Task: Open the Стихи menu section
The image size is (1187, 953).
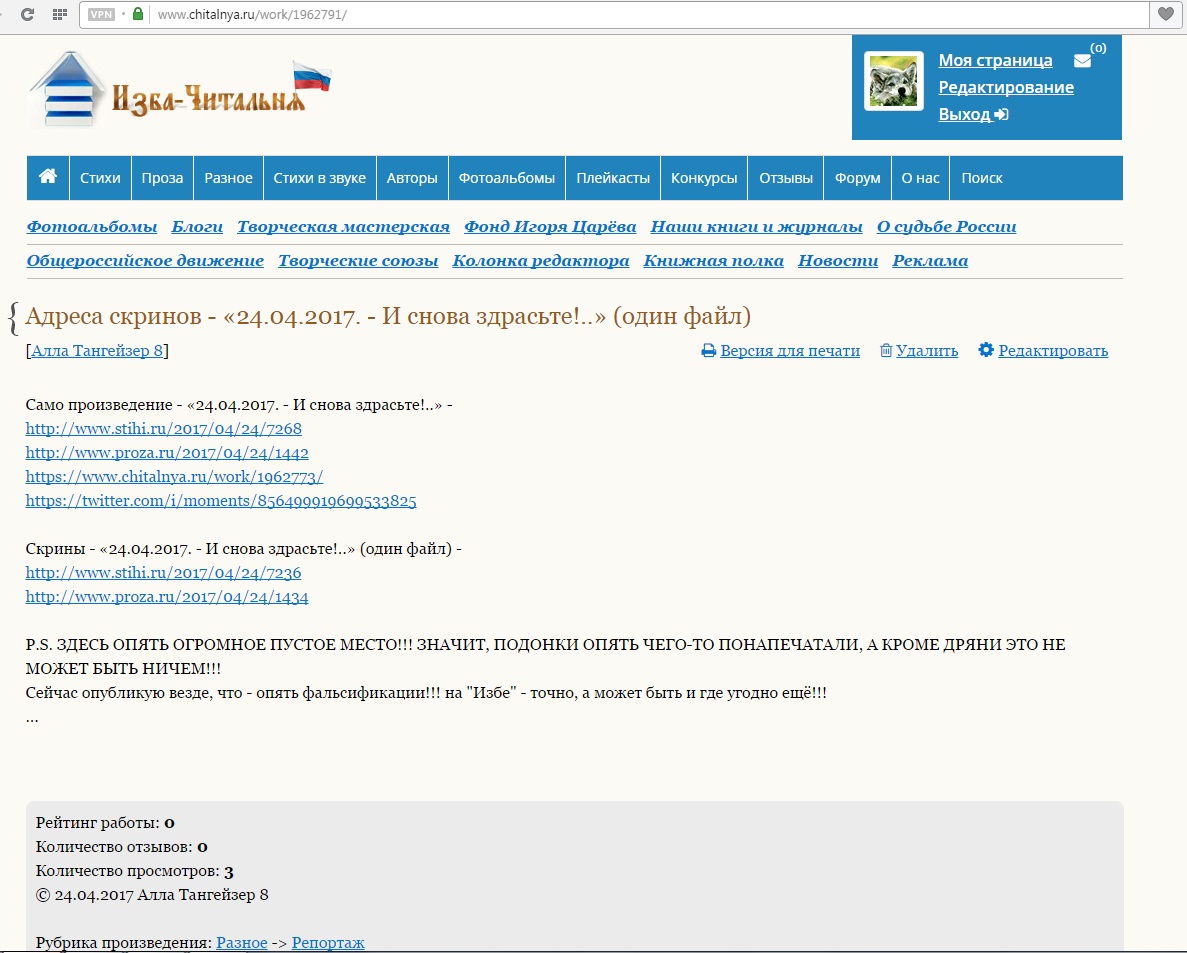Action: (x=100, y=178)
